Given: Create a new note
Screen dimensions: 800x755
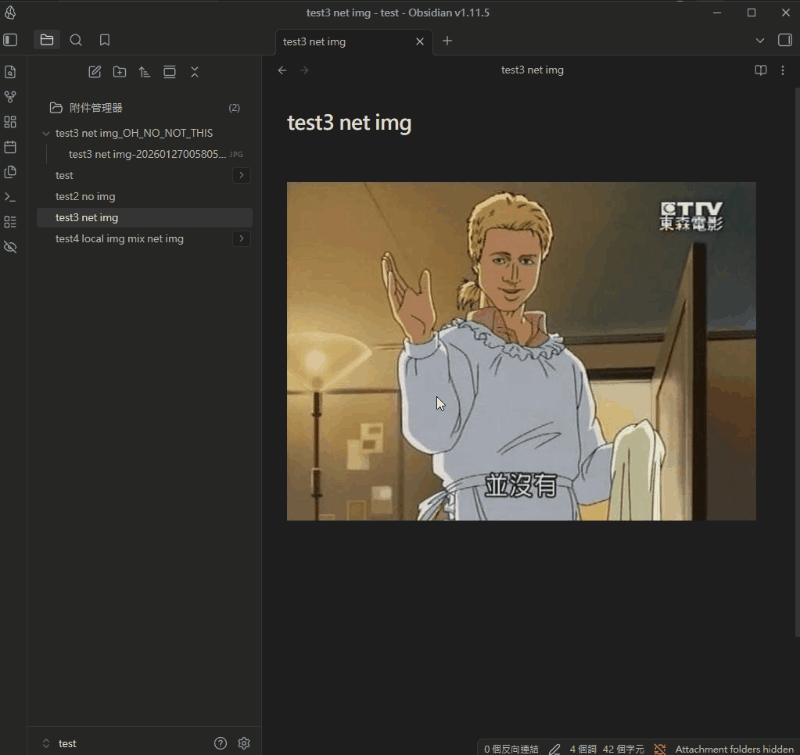Looking at the screenshot, I should (94, 72).
